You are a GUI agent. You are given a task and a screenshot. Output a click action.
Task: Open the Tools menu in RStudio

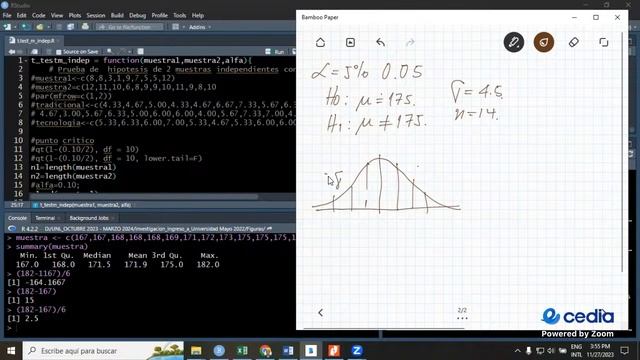(180, 16)
